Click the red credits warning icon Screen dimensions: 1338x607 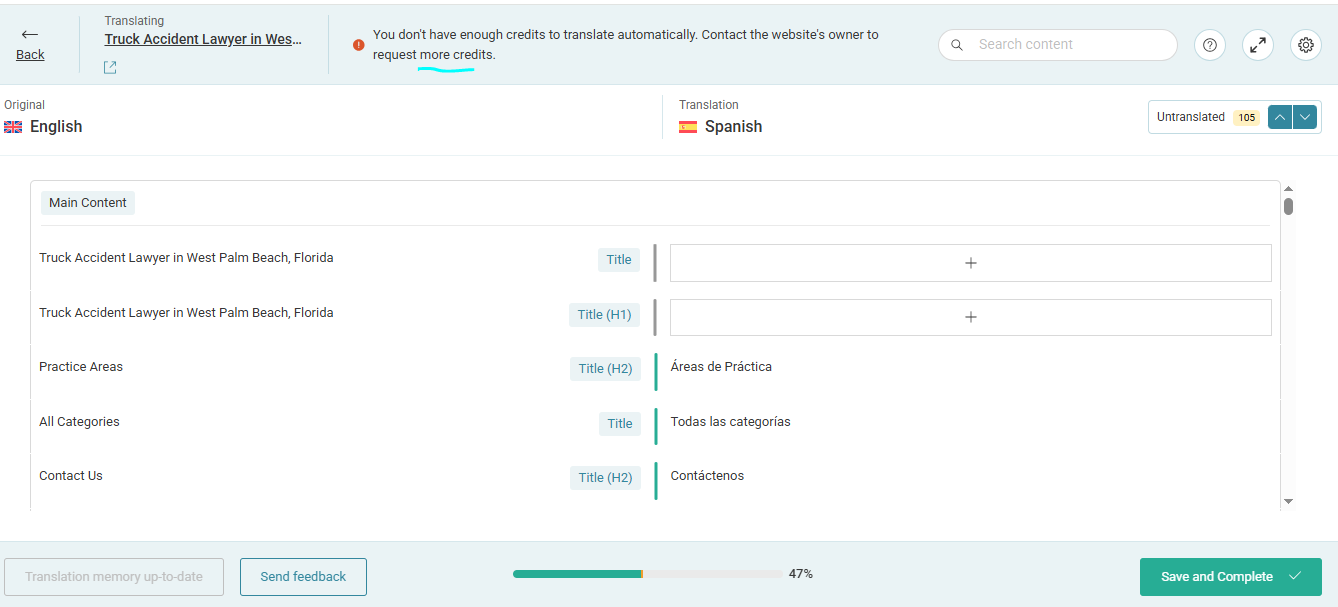(x=359, y=45)
